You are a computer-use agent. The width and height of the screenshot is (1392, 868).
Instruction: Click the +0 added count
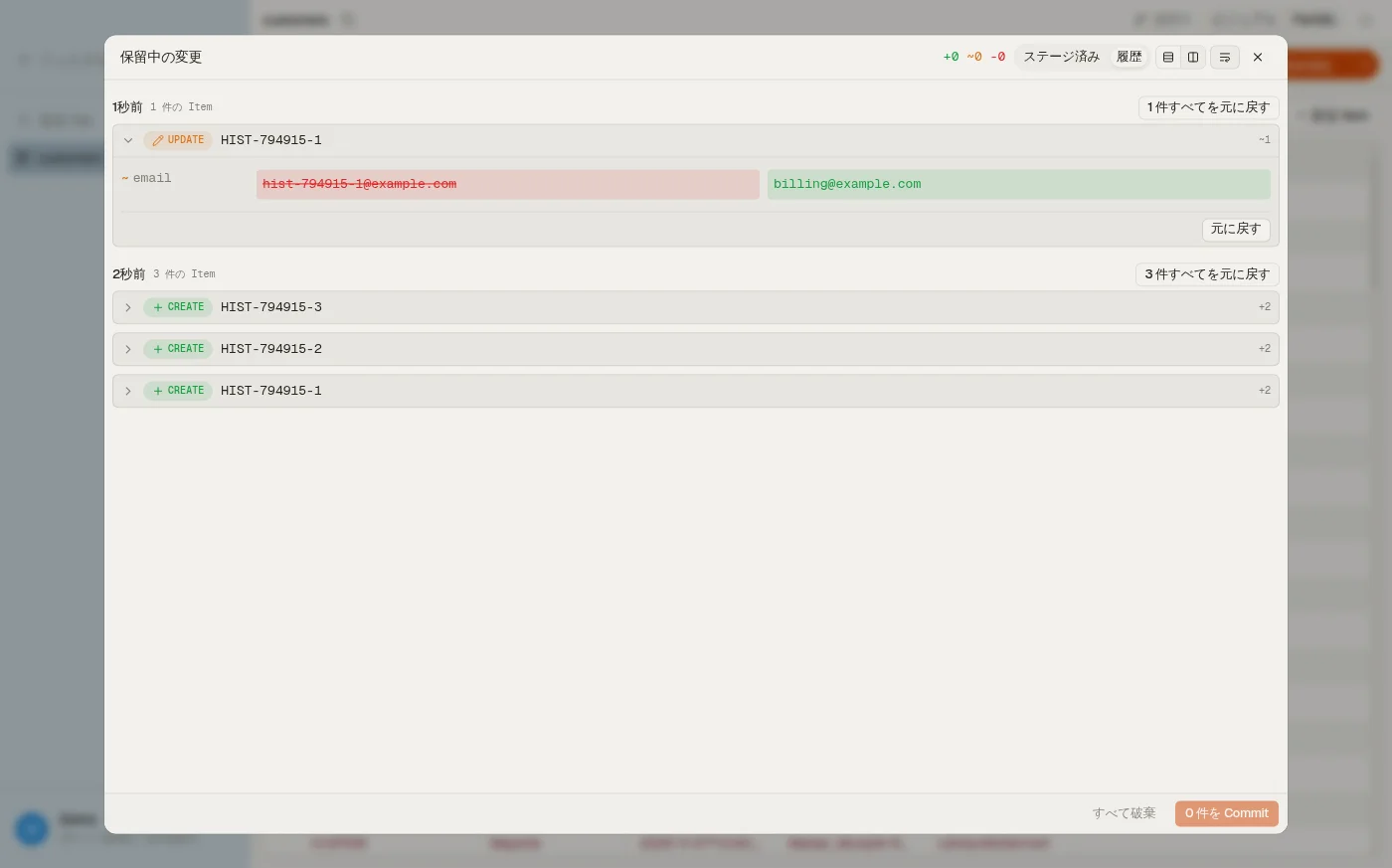[951, 57]
